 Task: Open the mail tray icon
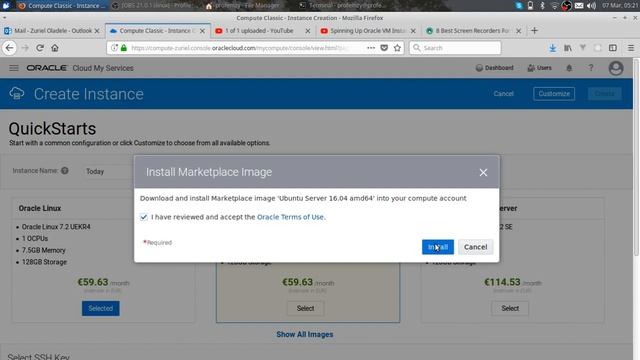[x=579, y=6]
